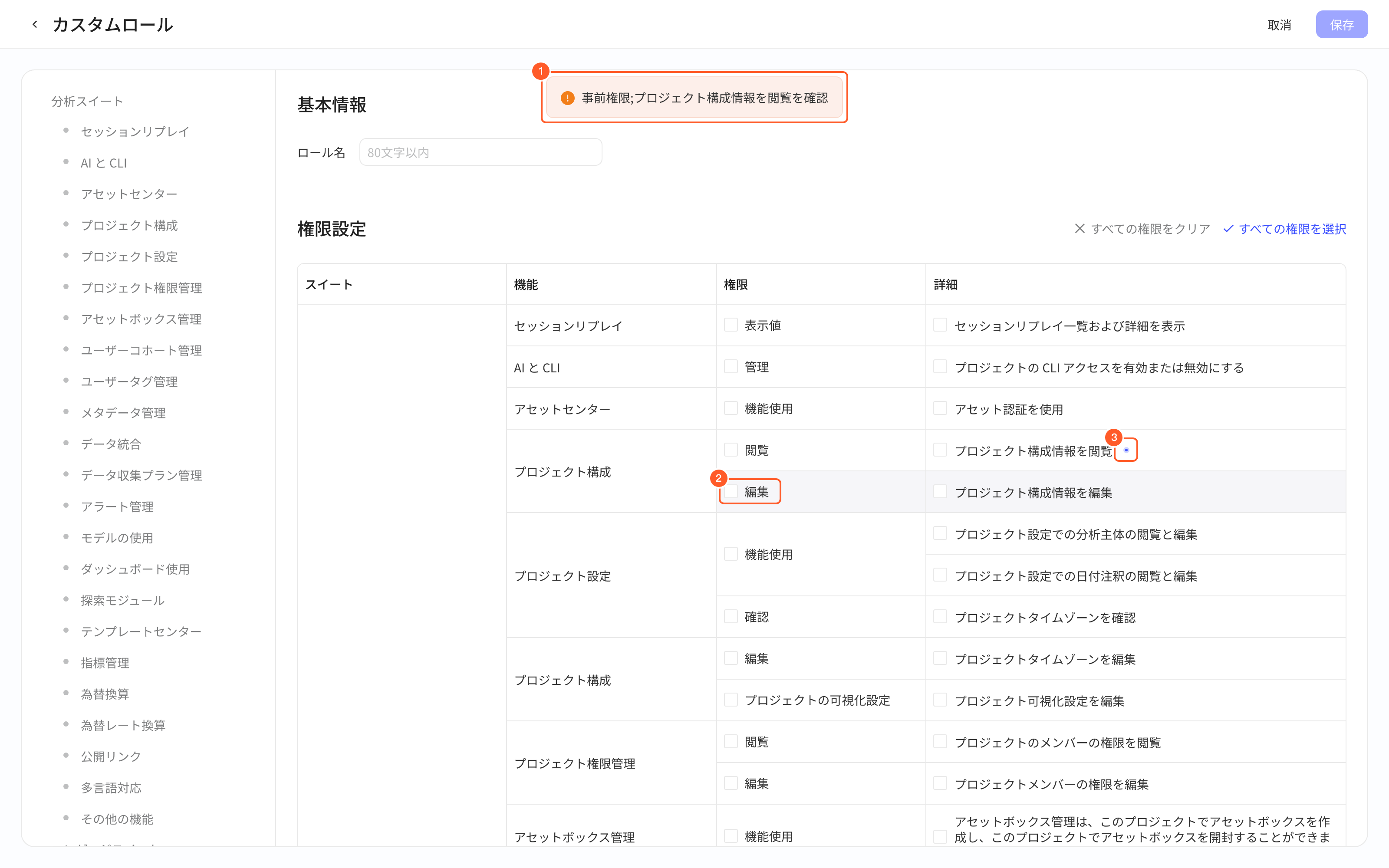Tick プロジェクトのメンバーの権限を閲覧 checkbox

(940, 742)
